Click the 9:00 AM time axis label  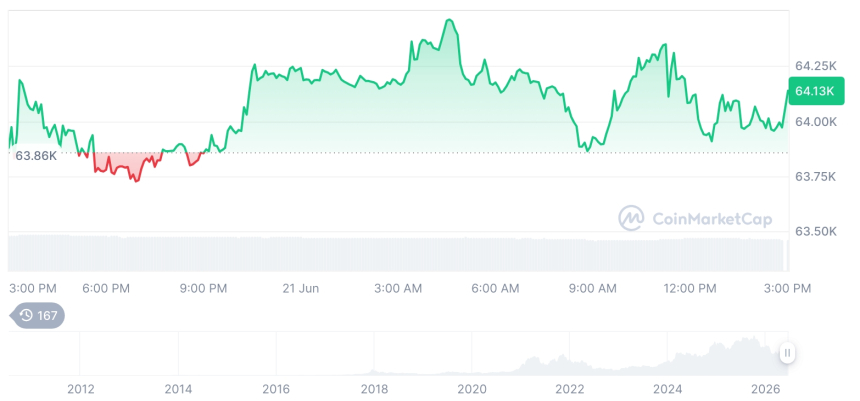[x=593, y=288]
